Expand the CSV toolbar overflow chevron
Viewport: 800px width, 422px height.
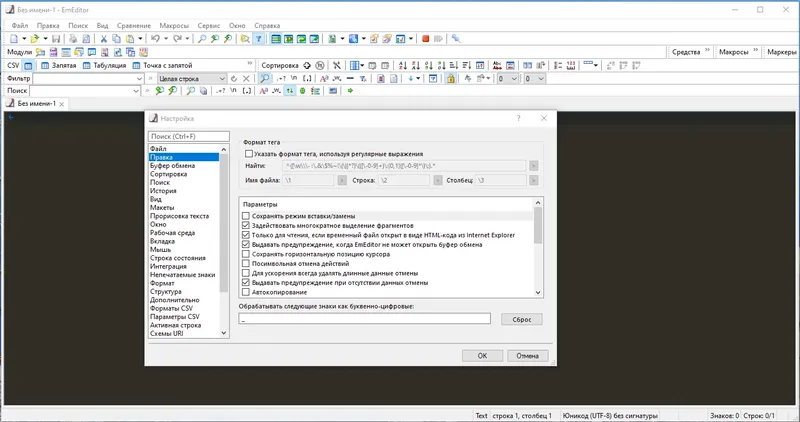point(250,63)
